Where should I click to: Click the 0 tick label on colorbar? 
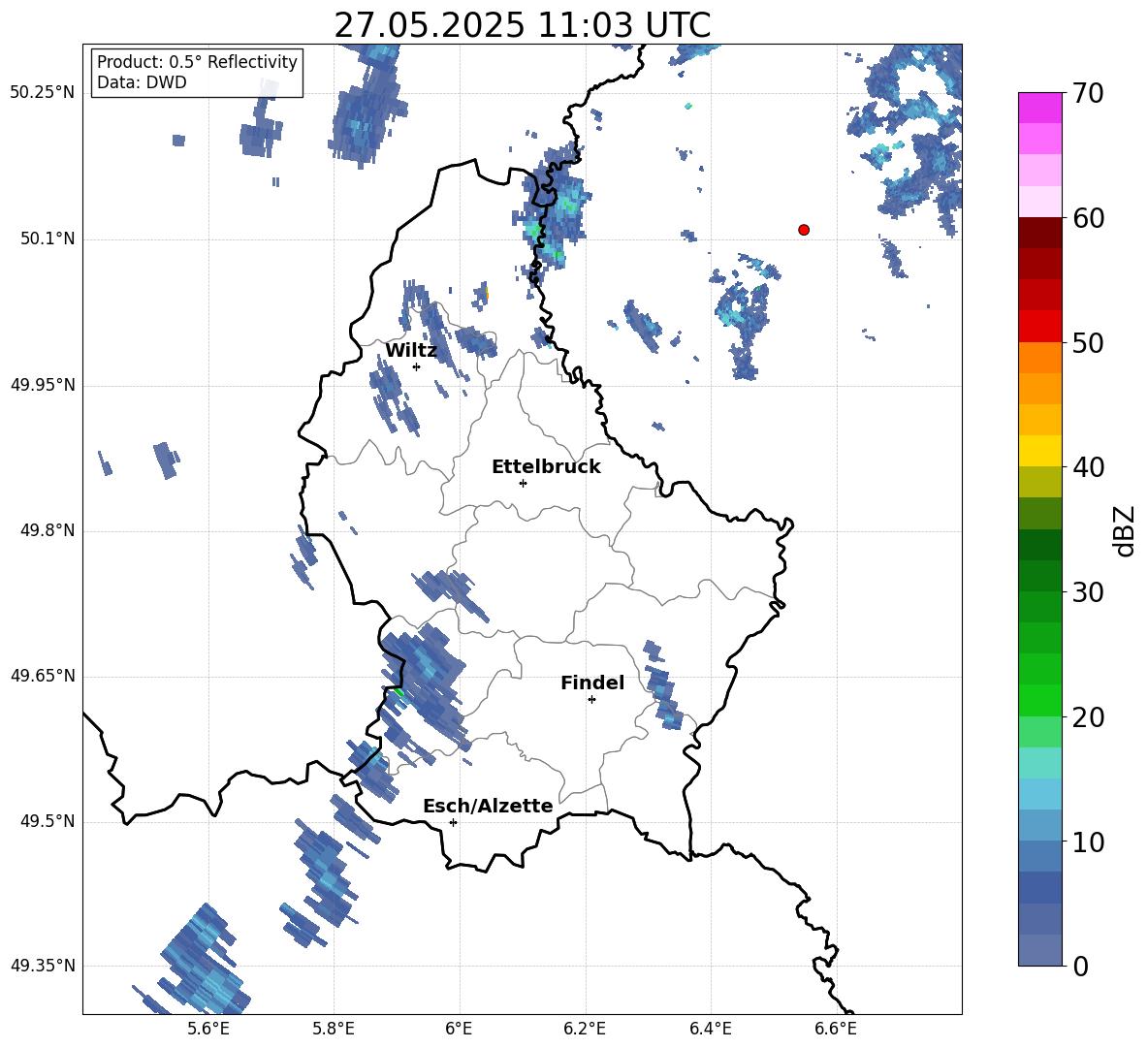1080,966
